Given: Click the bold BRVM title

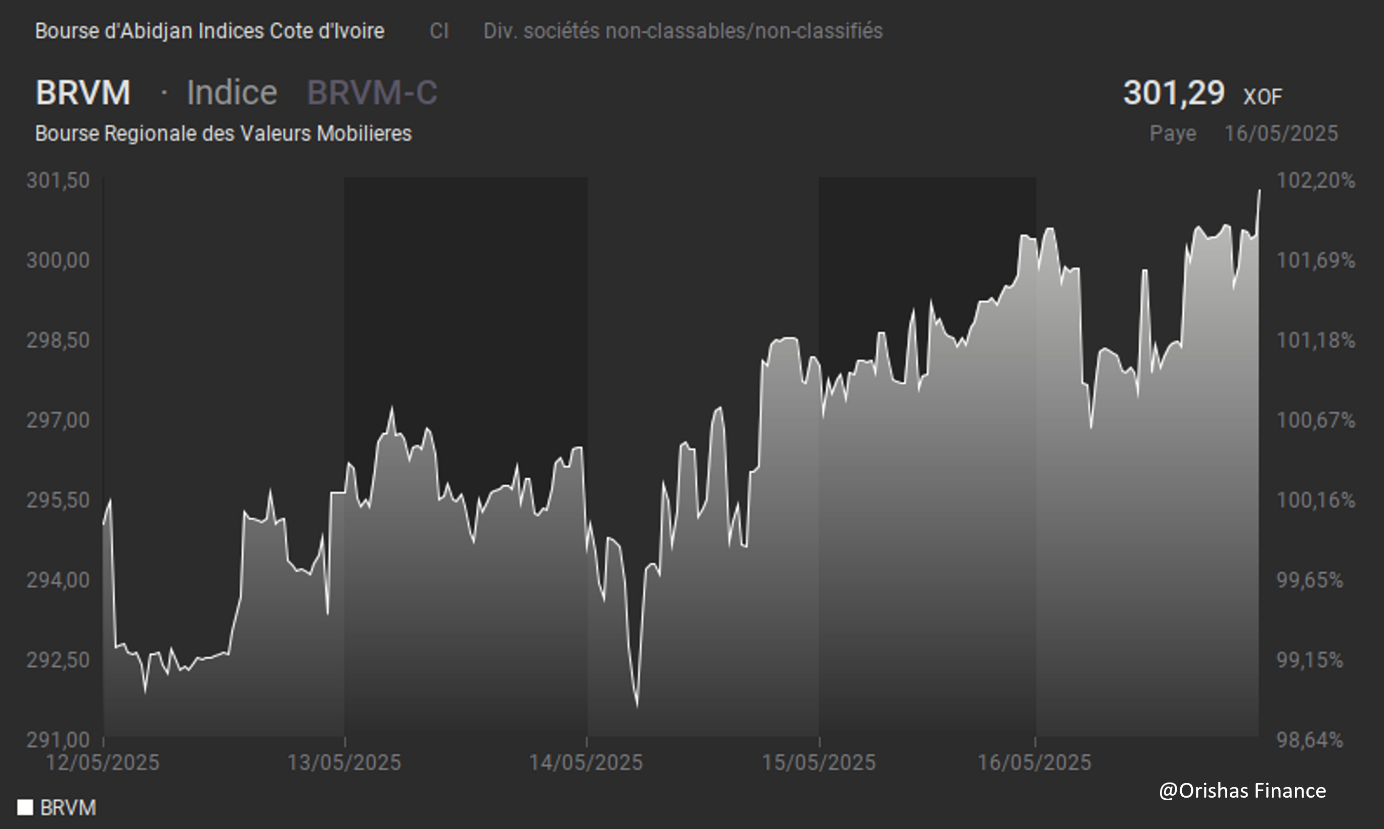Looking at the screenshot, I should [x=83, y=92].
